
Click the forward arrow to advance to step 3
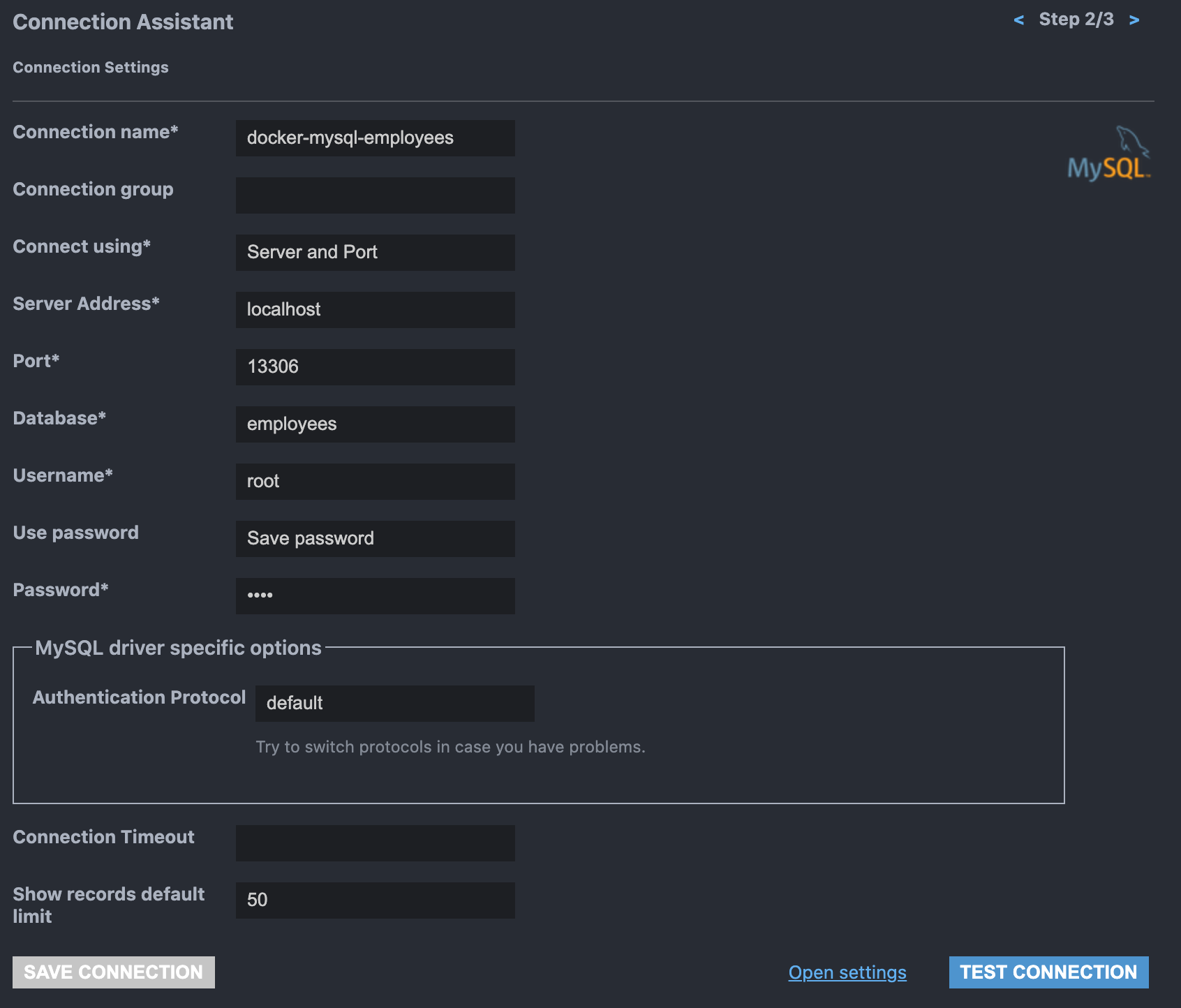tap(1132, 20)
